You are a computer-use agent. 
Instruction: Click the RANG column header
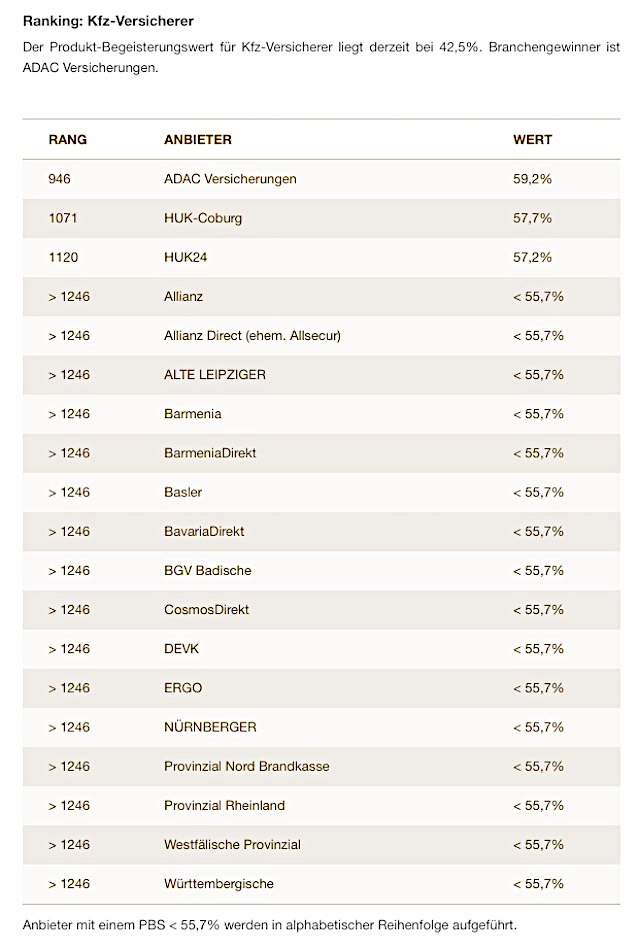pyautogui.click(x=67, y=139)
